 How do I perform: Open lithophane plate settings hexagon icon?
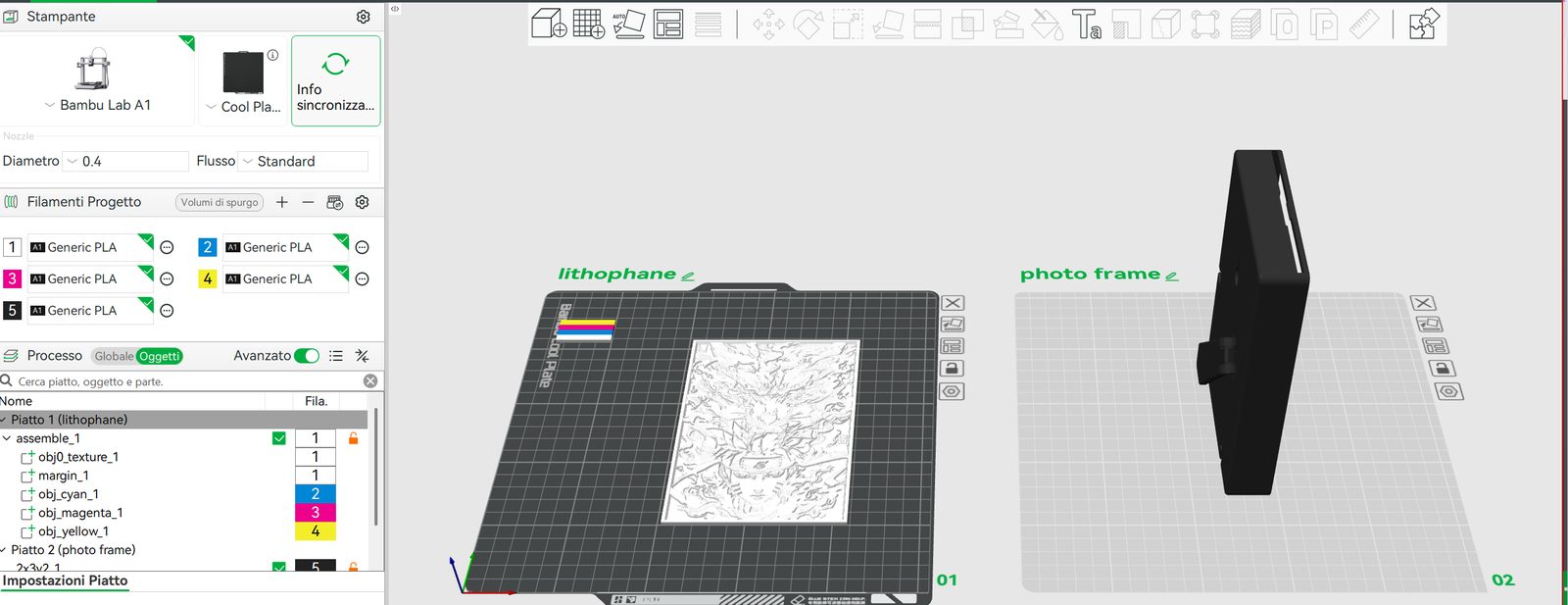[x=953, y=391]
